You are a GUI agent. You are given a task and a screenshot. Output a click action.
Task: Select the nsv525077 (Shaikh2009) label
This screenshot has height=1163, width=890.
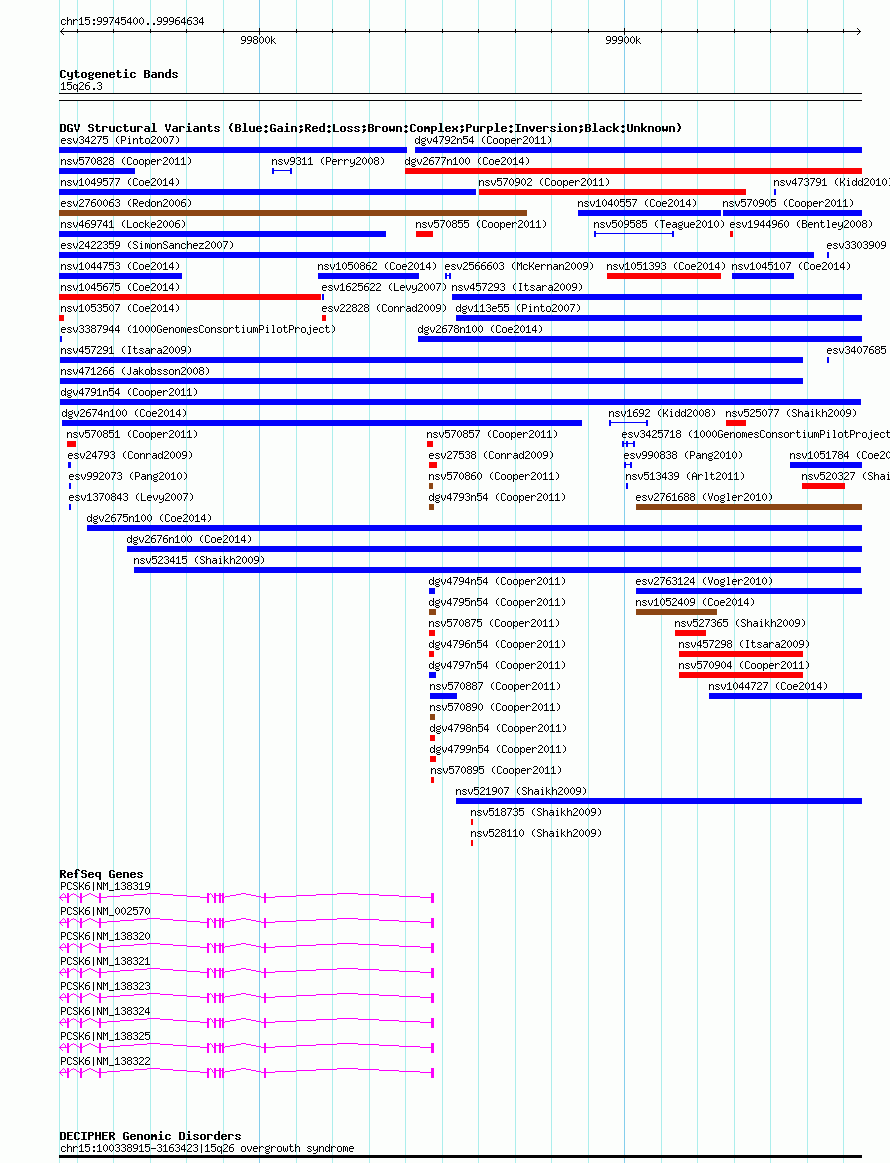[791, 413]
